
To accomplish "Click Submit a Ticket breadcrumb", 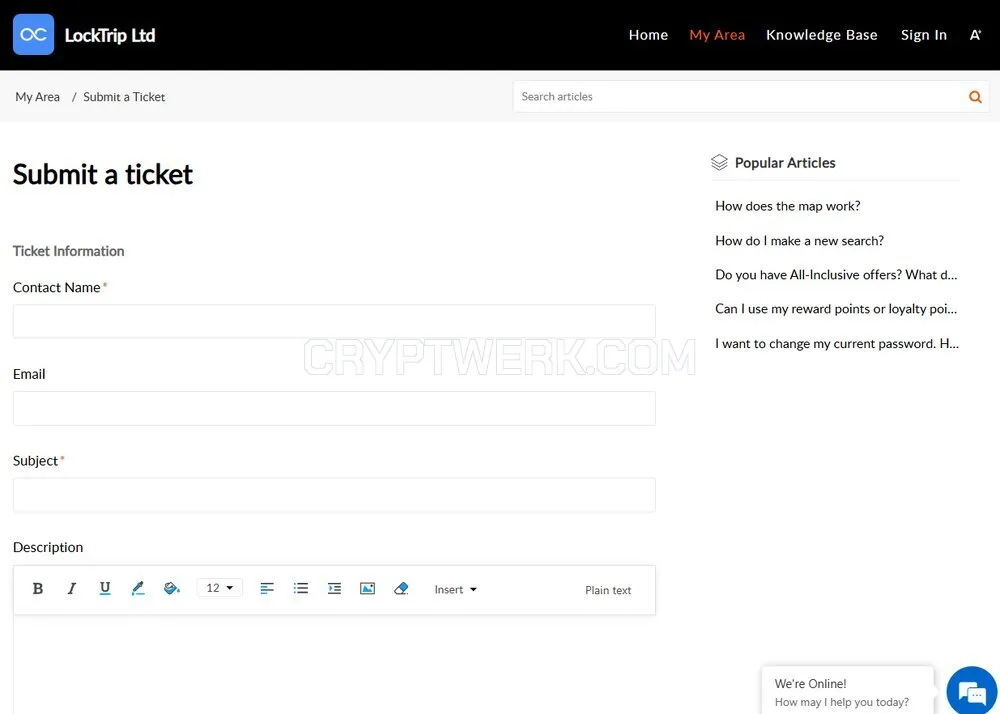I will [124, 97].
